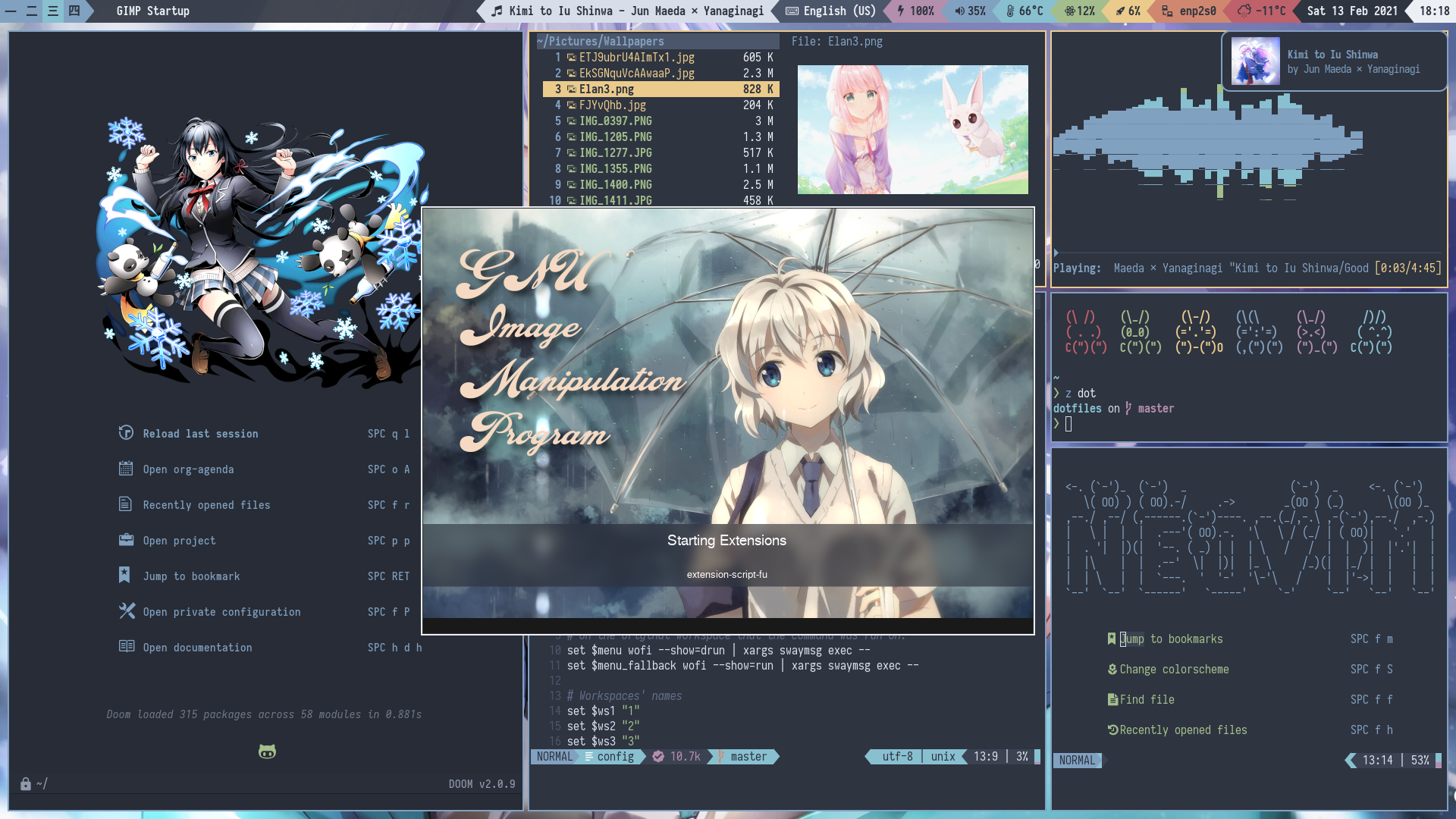The height and width of the screenshot is (819, 1456).
Task: Switch to workspace one in the bar
Action: (x=11, y=11)
